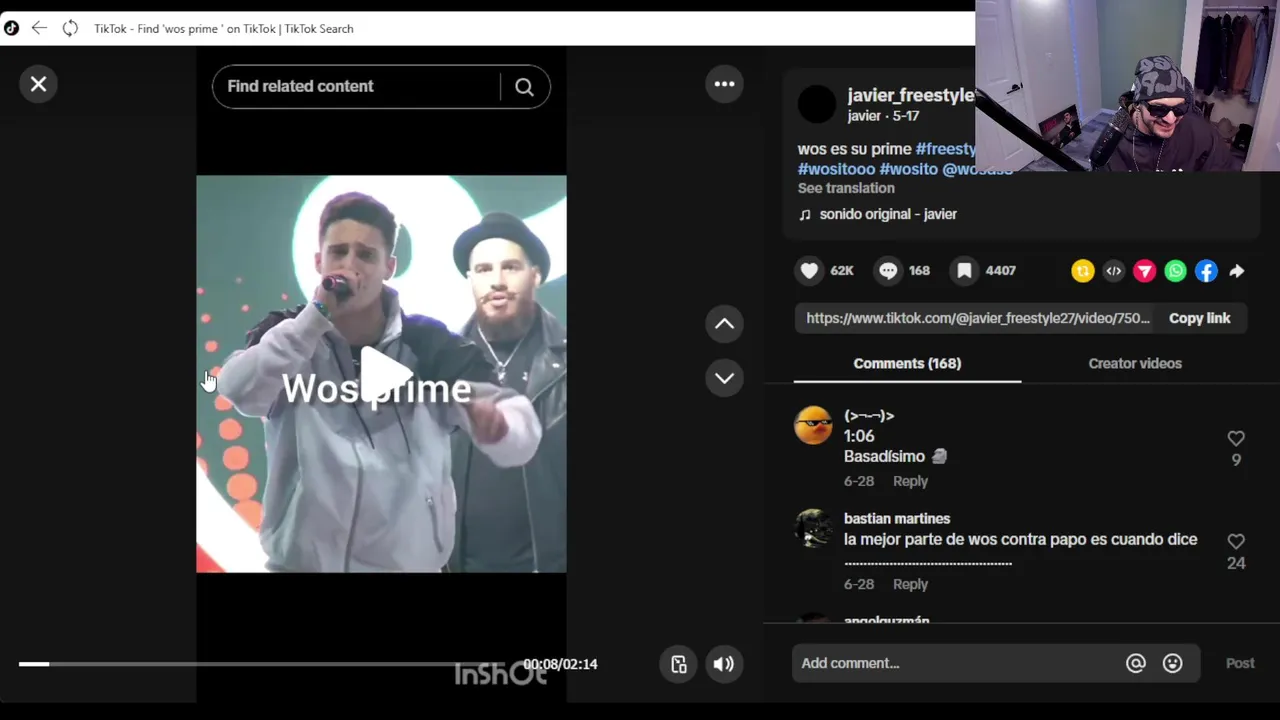Open bastian martines avatar
1280x720 pixels.
coord(813,528)
